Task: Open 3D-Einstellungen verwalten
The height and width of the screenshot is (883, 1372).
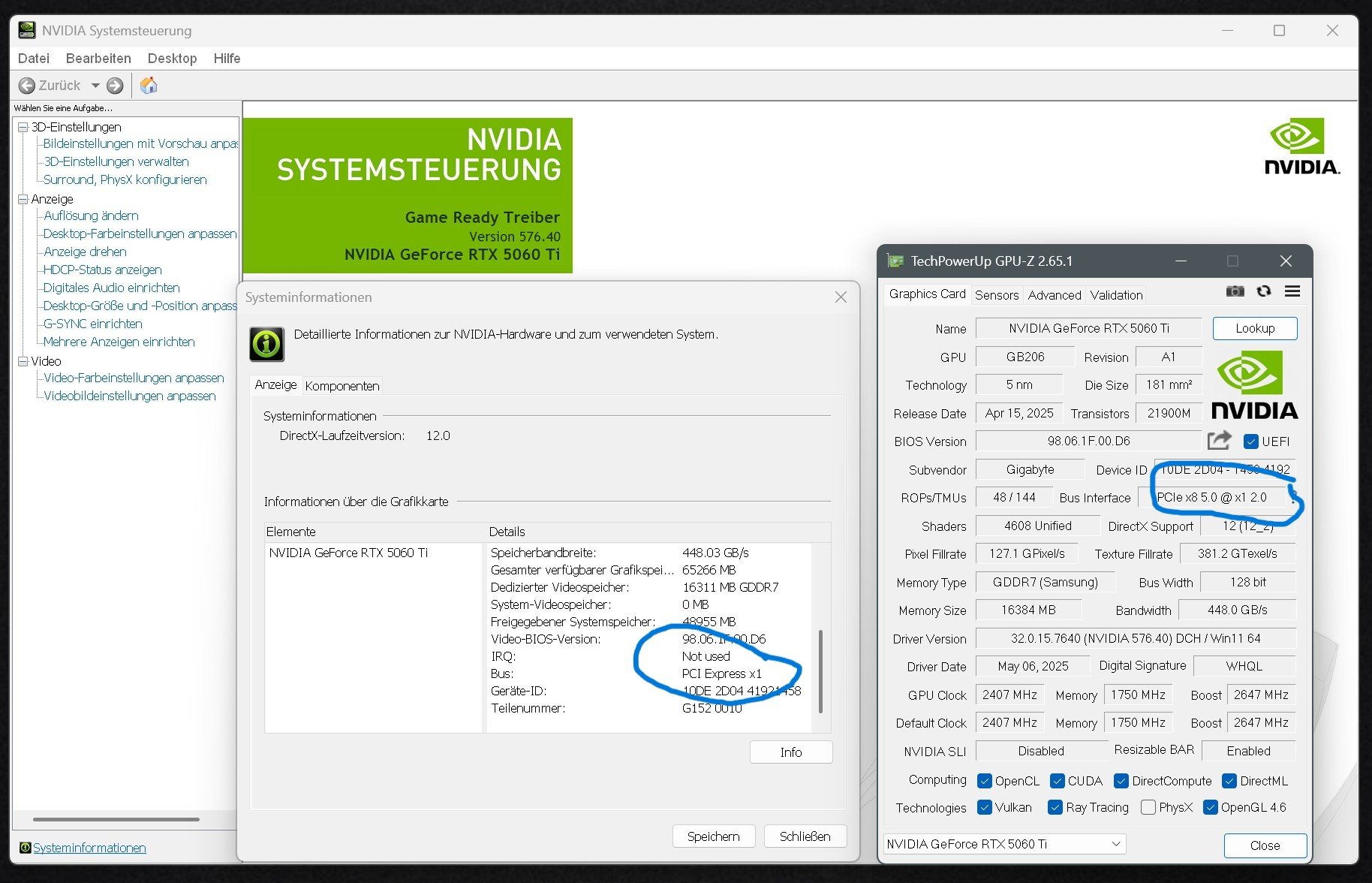Action: pos(116,161)
